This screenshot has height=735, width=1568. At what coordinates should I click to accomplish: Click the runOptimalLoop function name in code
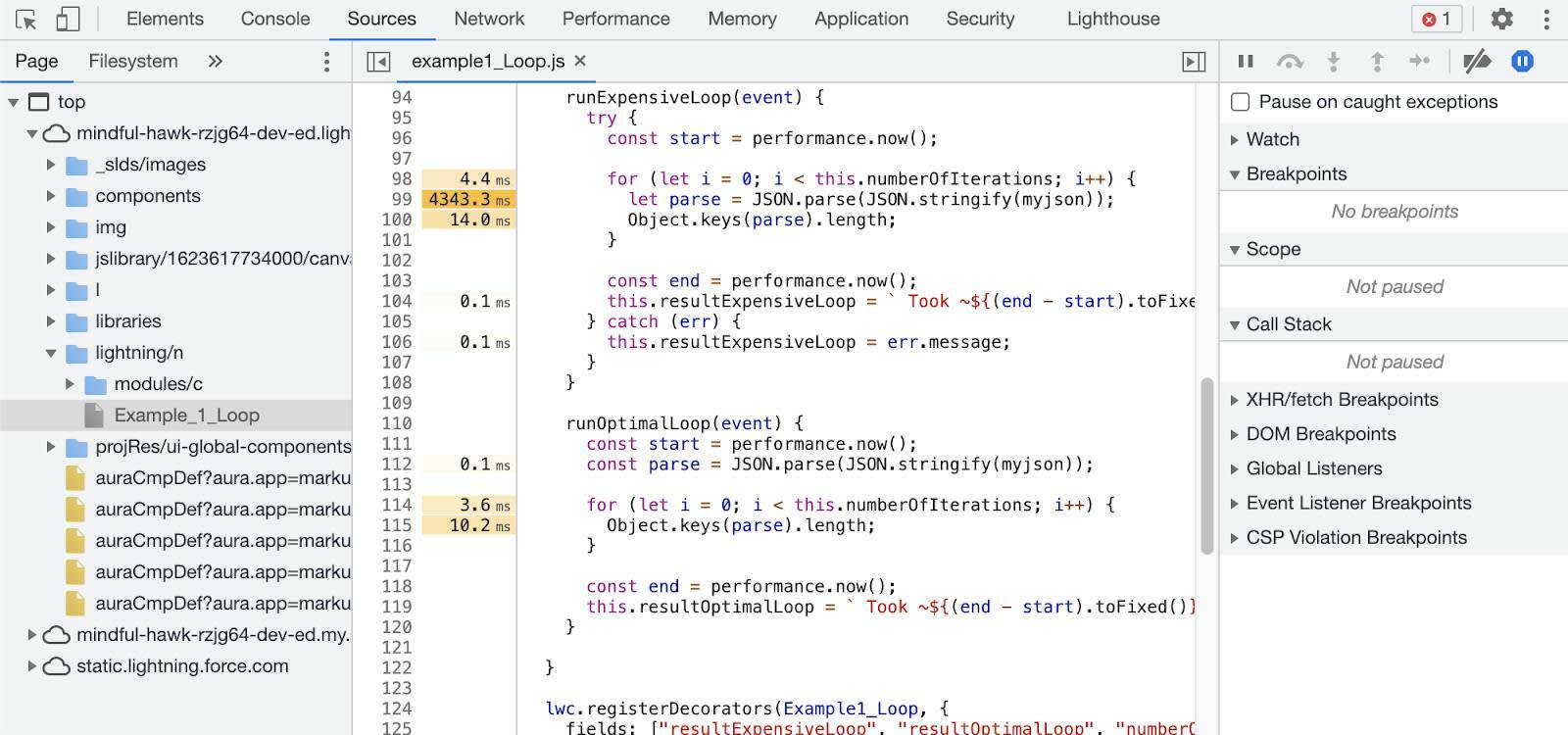click(x=638, y=423)
